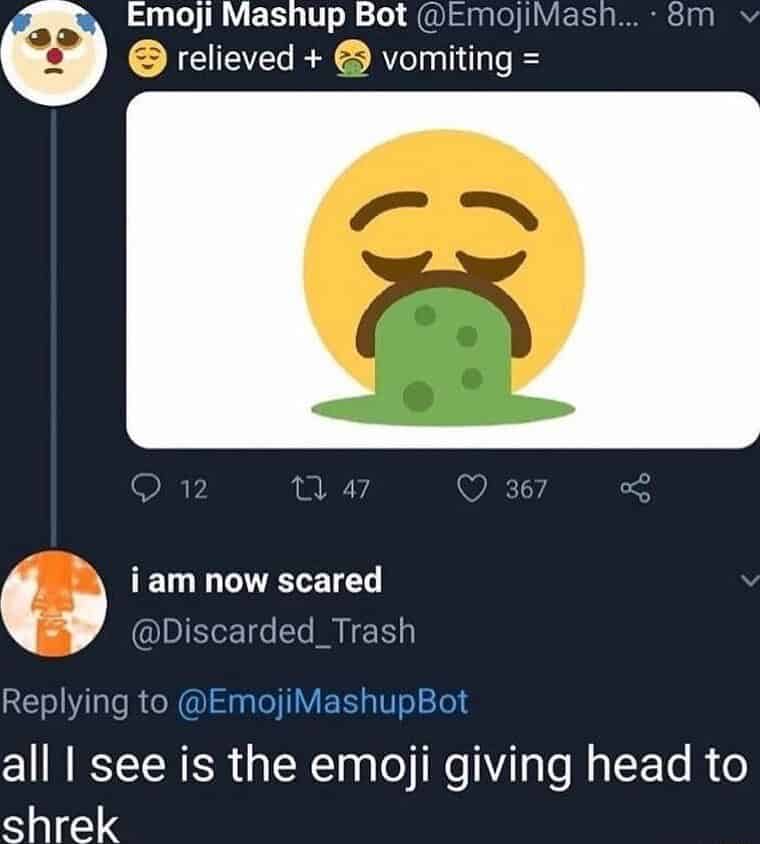Open the mashup emoji image
The height and width of the screenshot is (844, 760).
pos(442,270)
